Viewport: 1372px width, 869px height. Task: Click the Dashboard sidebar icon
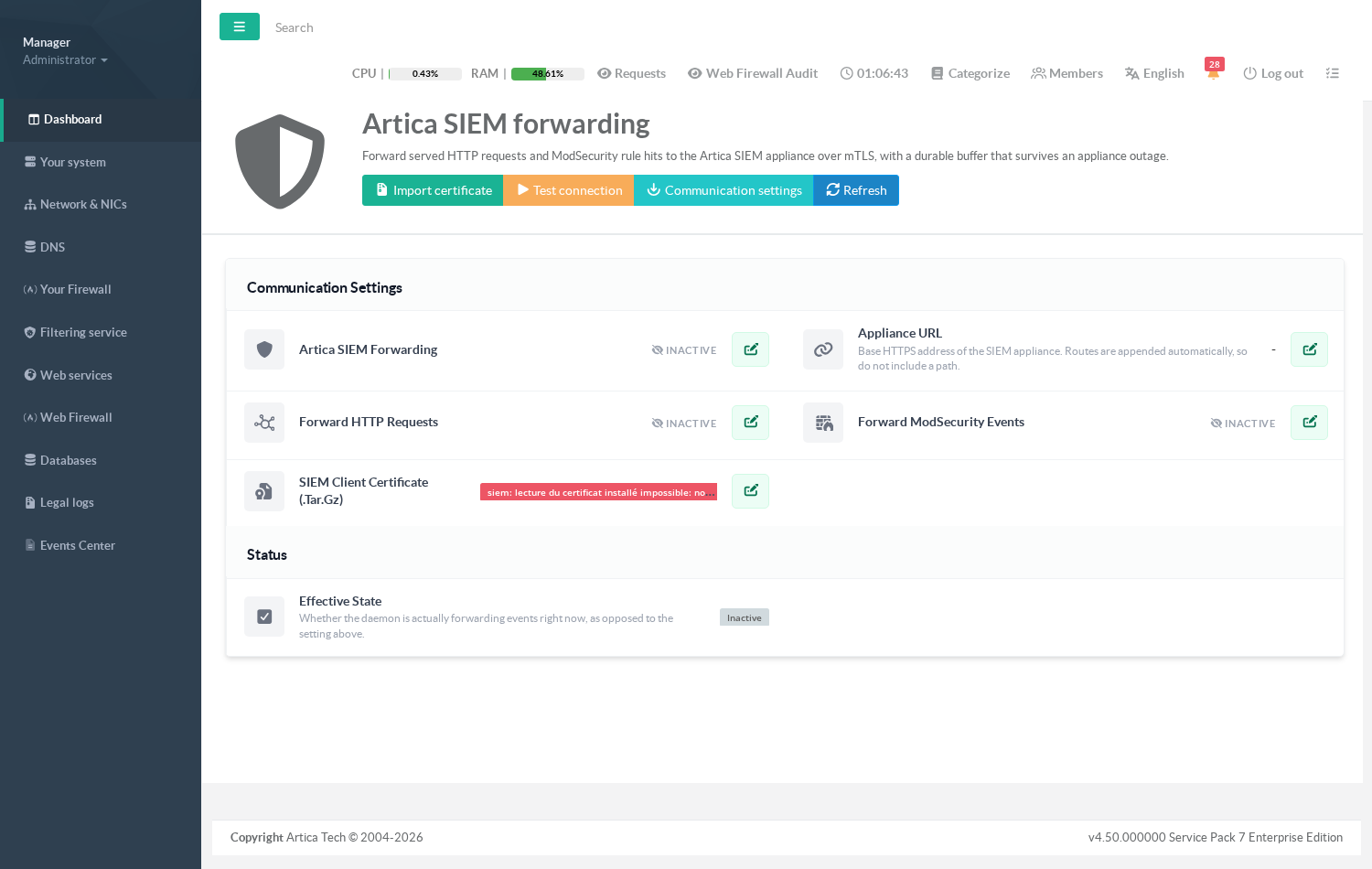34,120
